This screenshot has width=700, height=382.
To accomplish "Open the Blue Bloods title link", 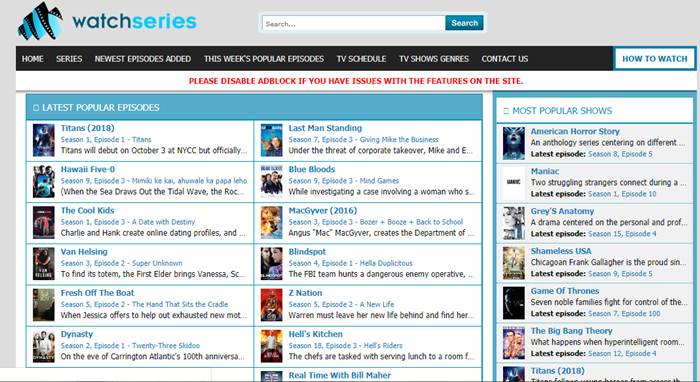I will [312, 169].
